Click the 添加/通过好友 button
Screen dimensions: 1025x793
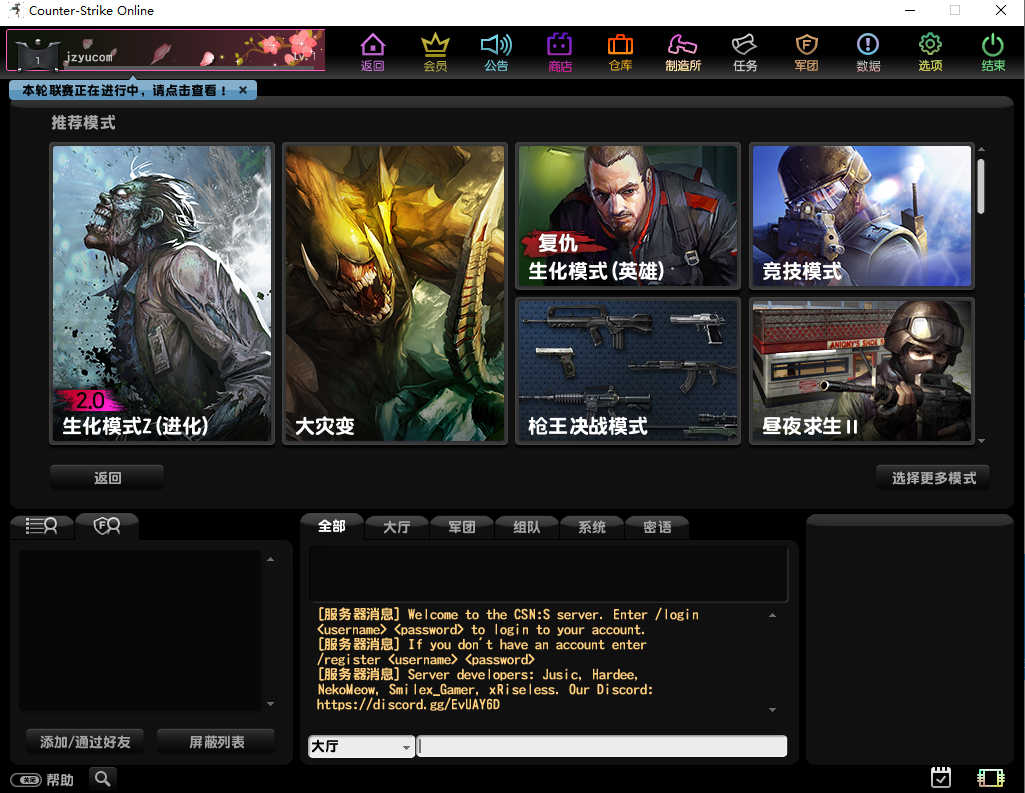[85, 742]
